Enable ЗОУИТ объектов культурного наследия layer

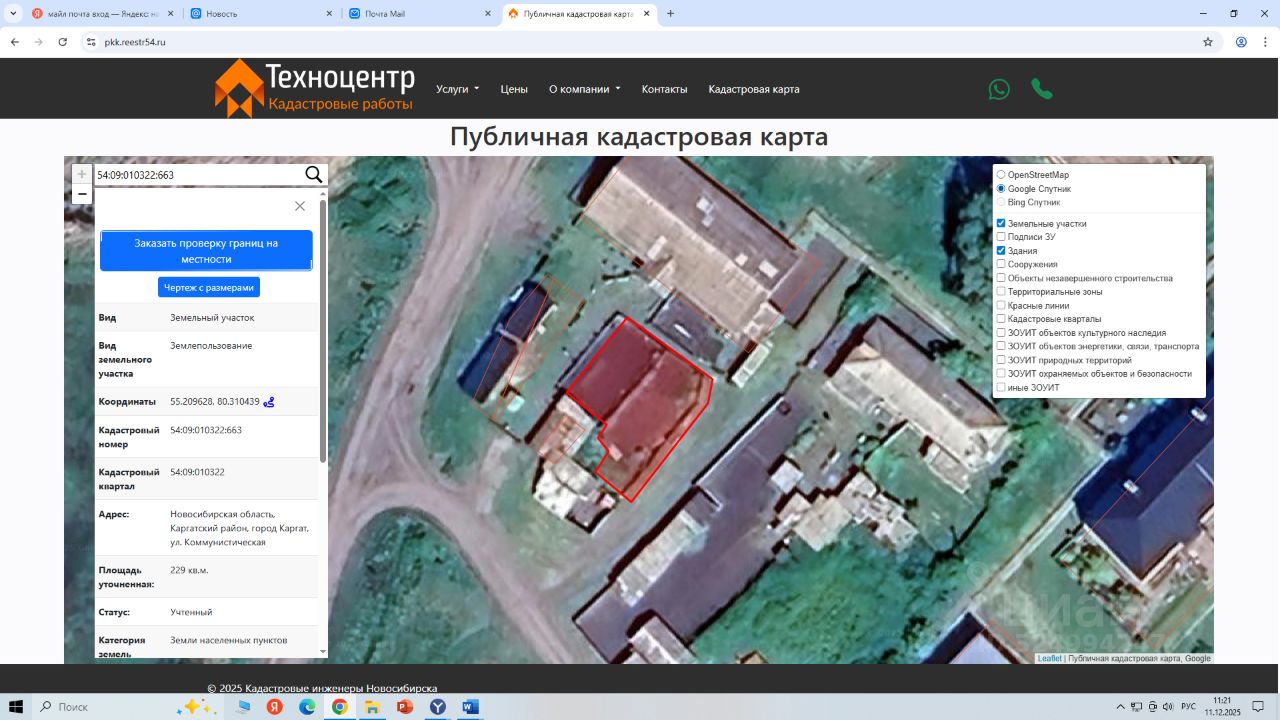(1001, 333)
